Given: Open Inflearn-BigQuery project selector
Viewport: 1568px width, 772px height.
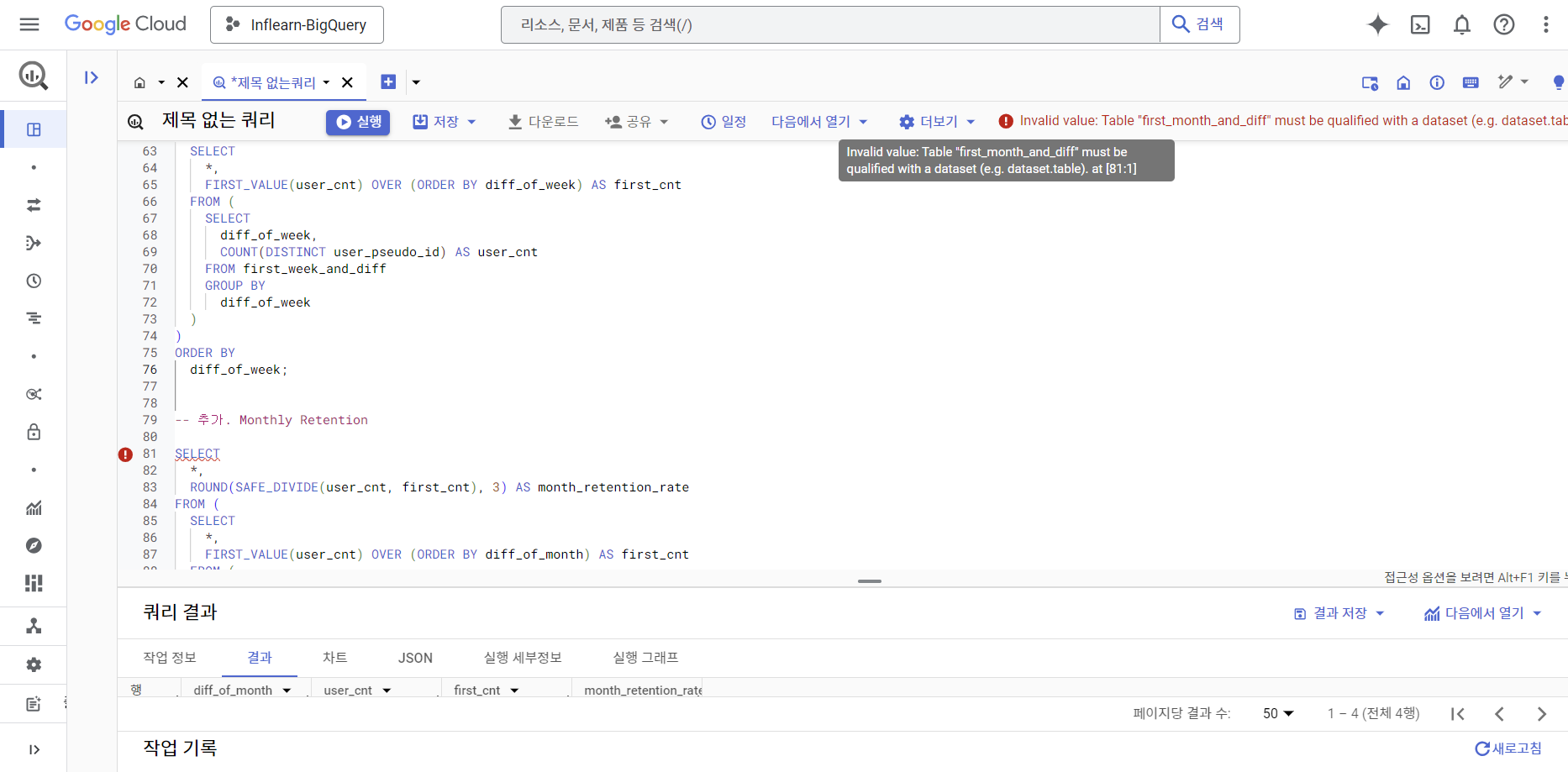Looking at the screenshot, I should coord(297,24).
